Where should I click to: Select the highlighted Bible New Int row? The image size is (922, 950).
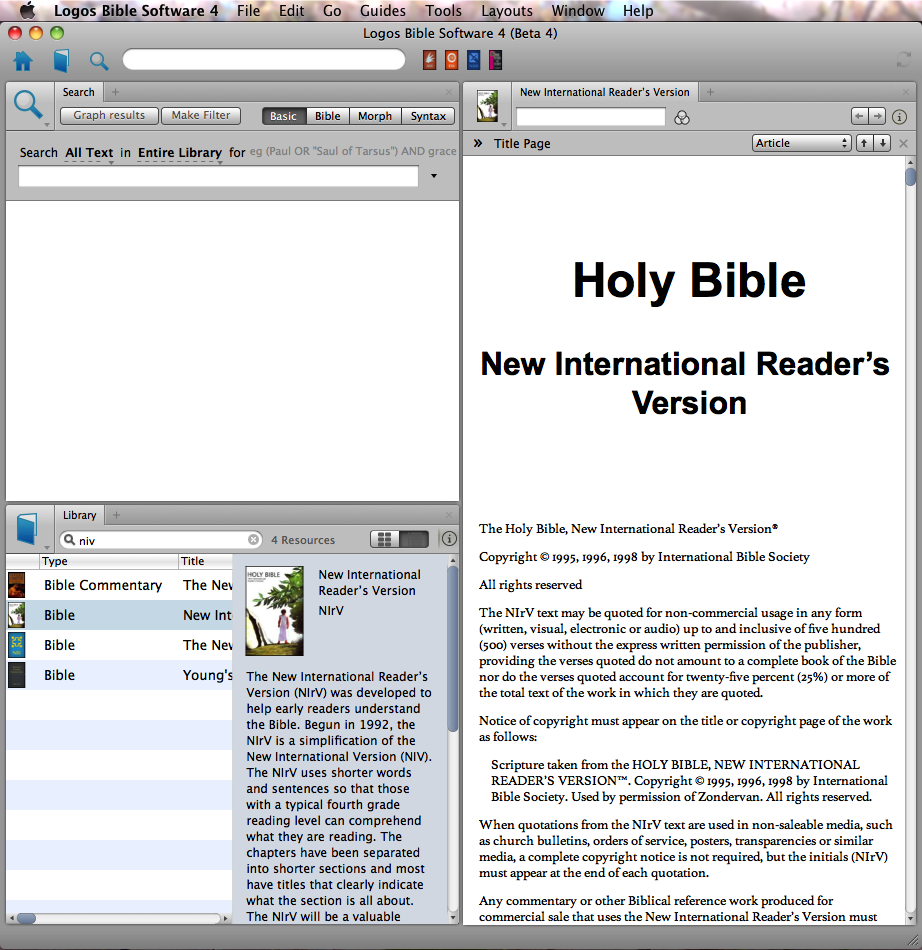(119, 615)
